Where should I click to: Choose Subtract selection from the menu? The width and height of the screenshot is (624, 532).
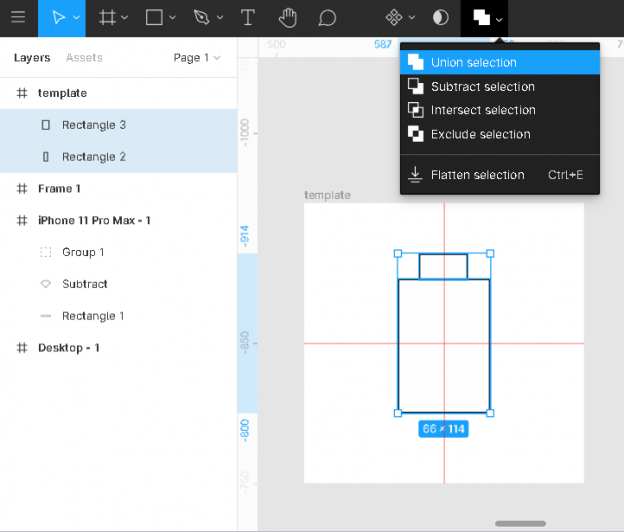[482, 87]
